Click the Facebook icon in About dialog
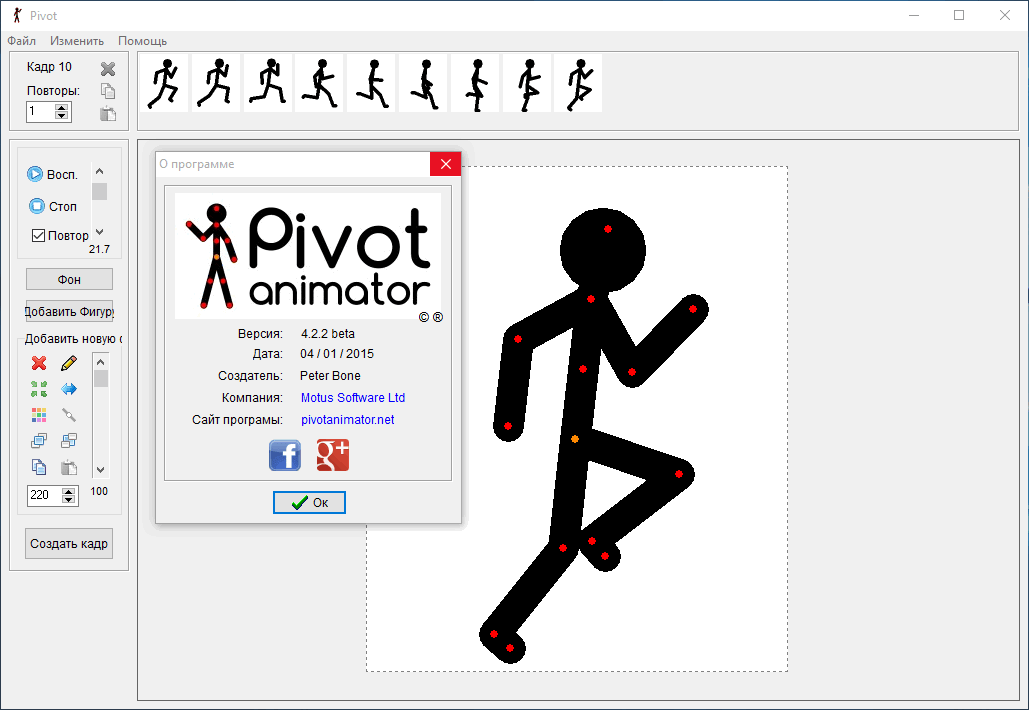Viewport: 1029px width, 710px height. (285, 455)
